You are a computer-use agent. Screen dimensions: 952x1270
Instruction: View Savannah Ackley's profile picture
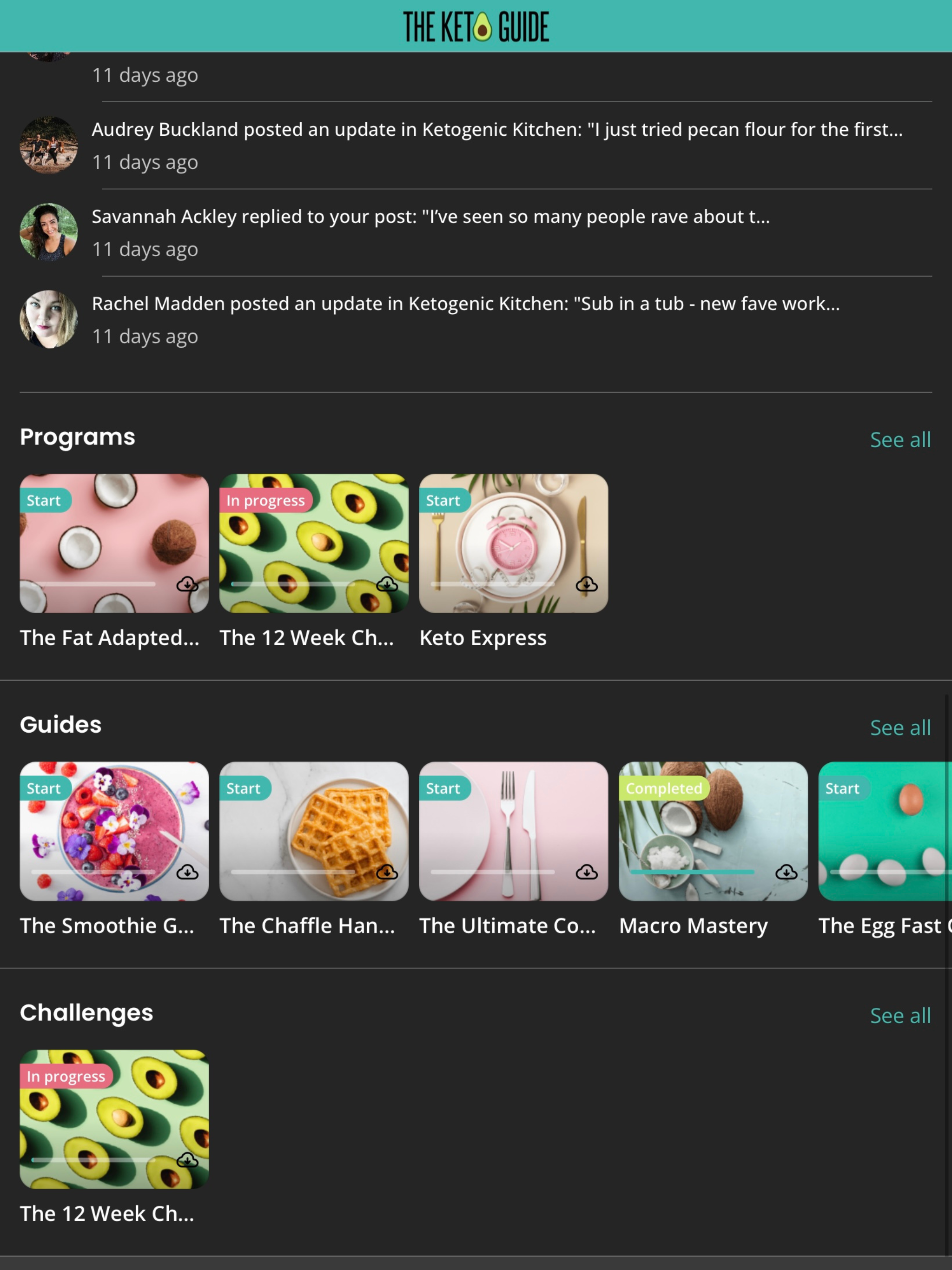point(49,232)
